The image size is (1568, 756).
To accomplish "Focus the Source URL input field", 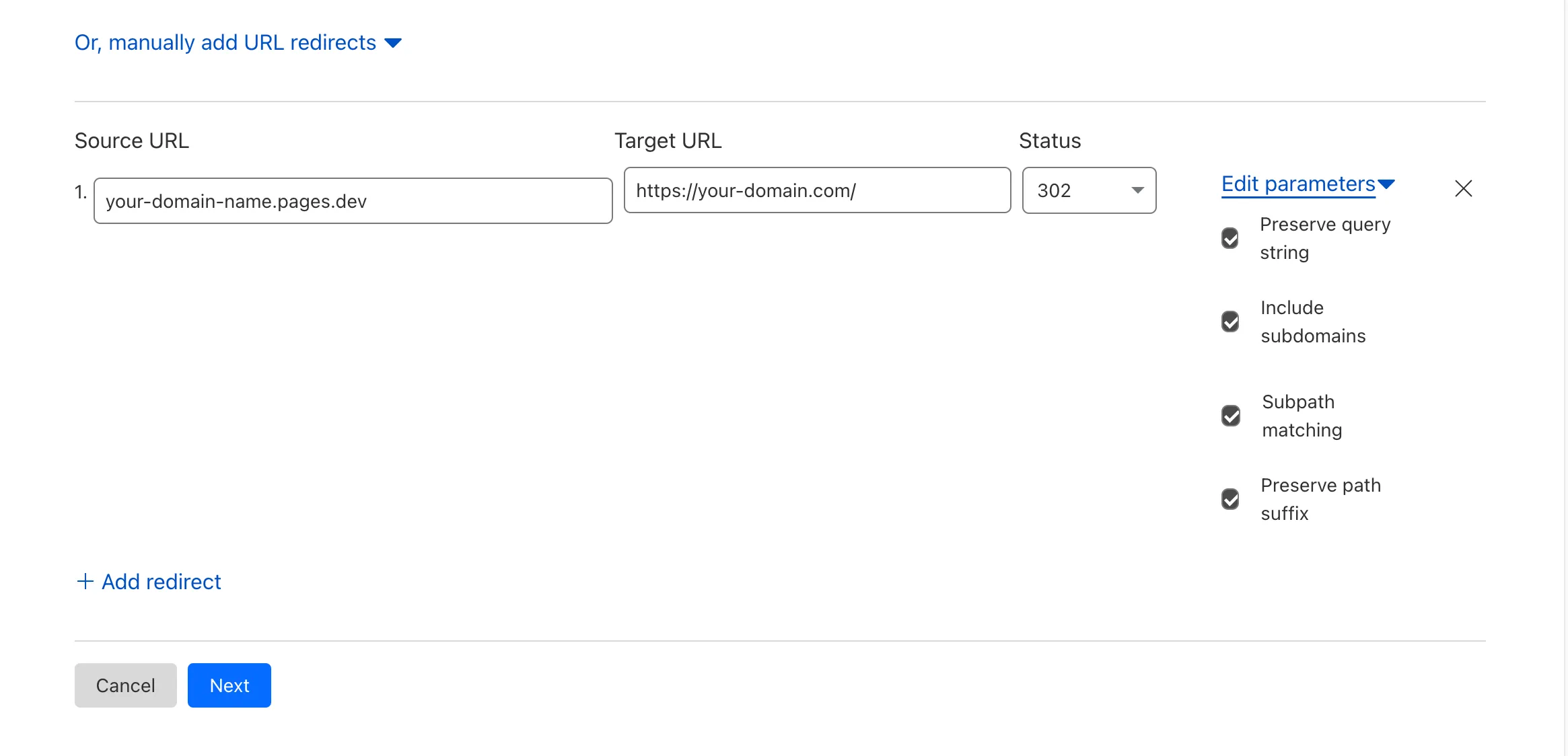I will click(353, 201).
